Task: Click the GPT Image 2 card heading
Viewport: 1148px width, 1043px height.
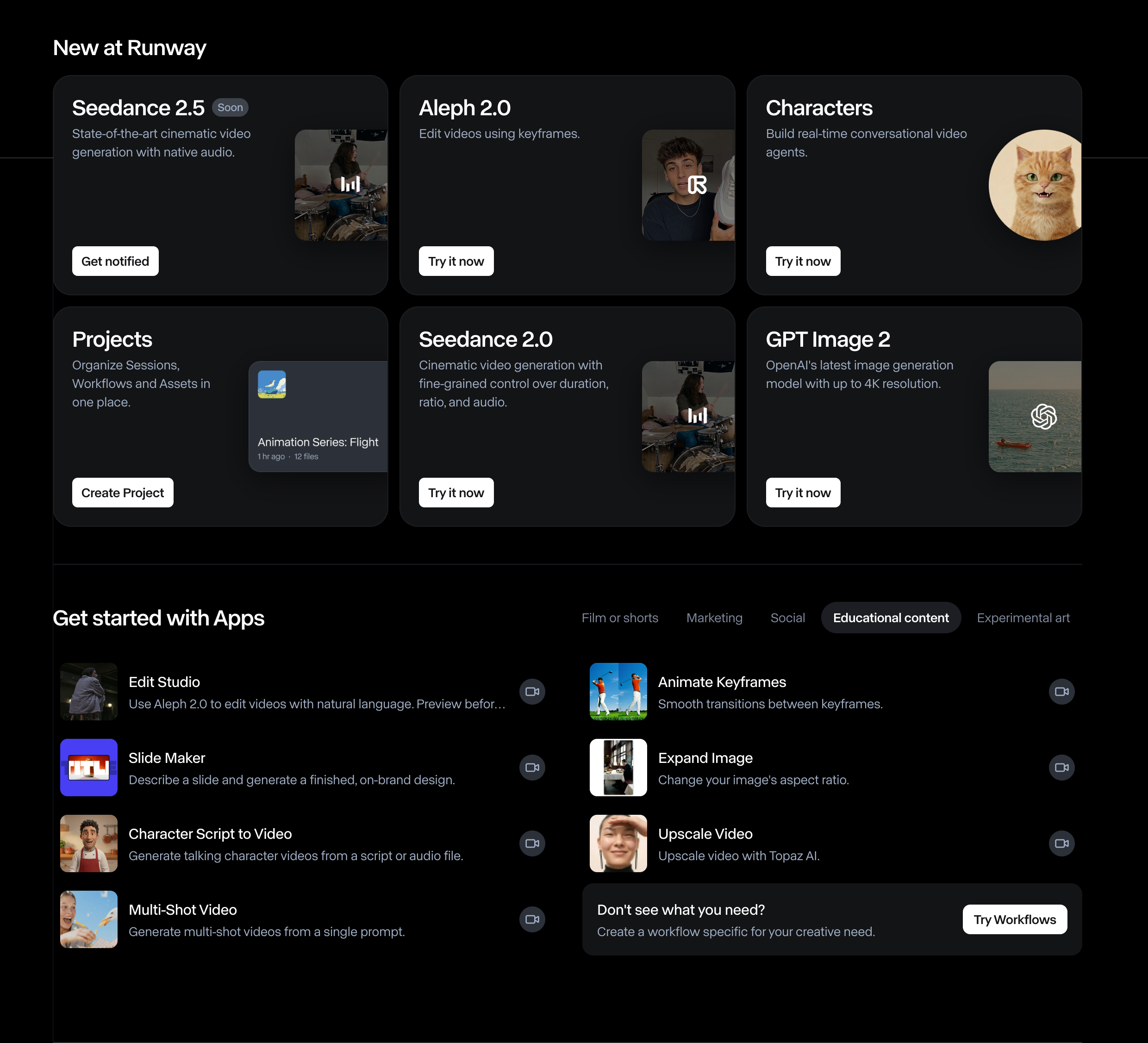Action: [x=828, y=339]
